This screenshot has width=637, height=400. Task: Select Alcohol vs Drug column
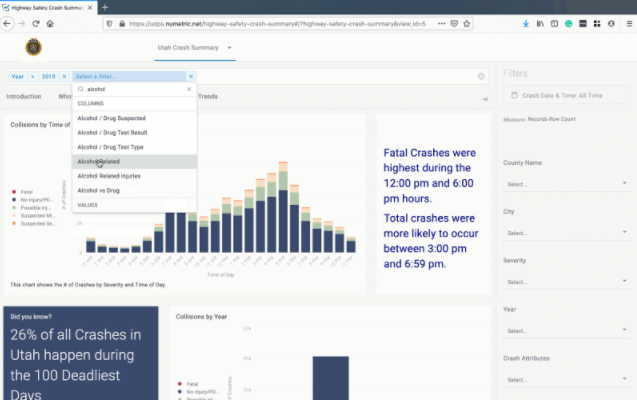coord(134,190)
